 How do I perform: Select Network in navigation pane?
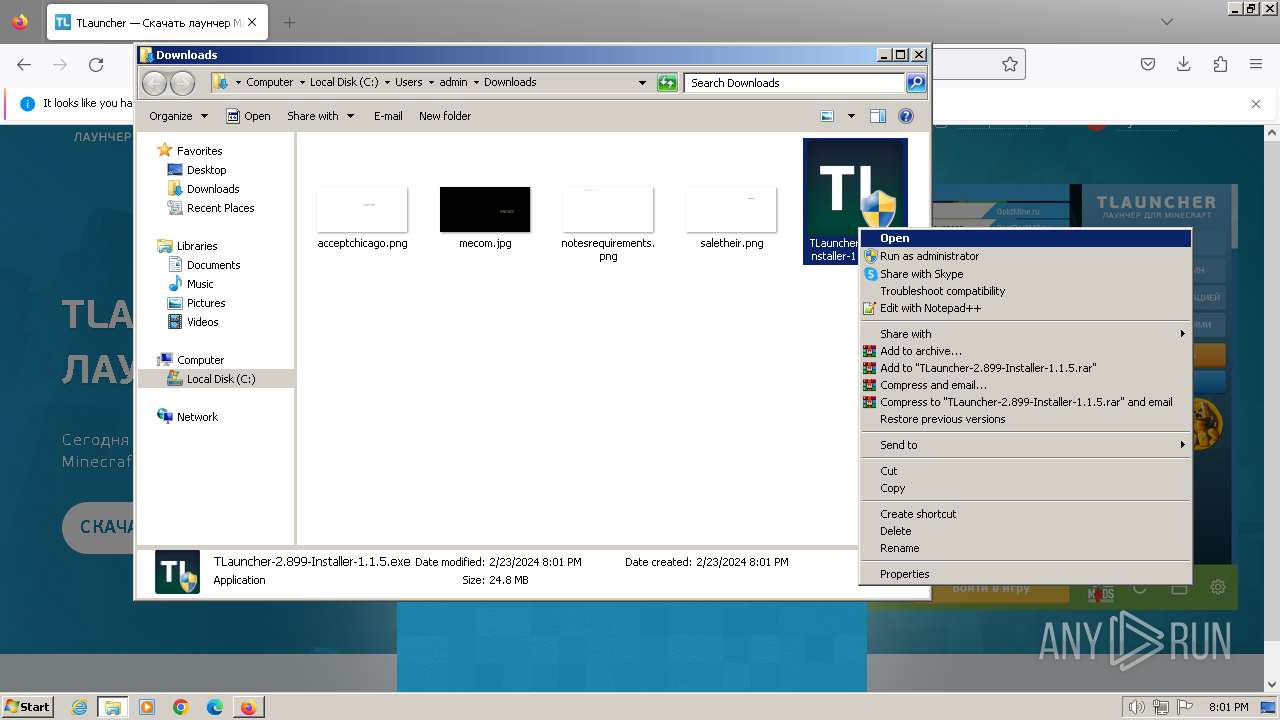click(x=197, y=417)
